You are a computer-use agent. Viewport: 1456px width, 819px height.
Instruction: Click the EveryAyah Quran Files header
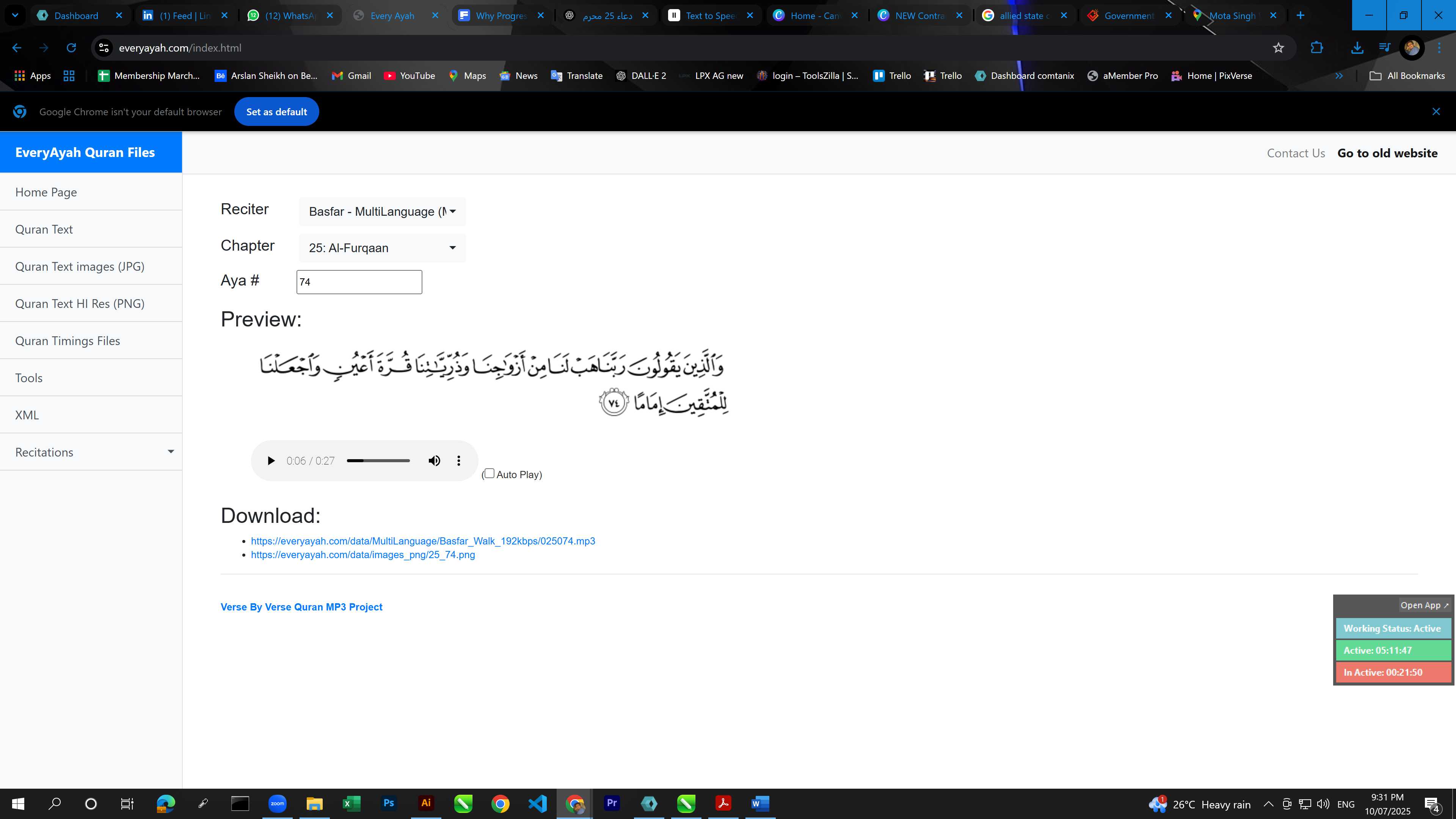tap(91, 152)
